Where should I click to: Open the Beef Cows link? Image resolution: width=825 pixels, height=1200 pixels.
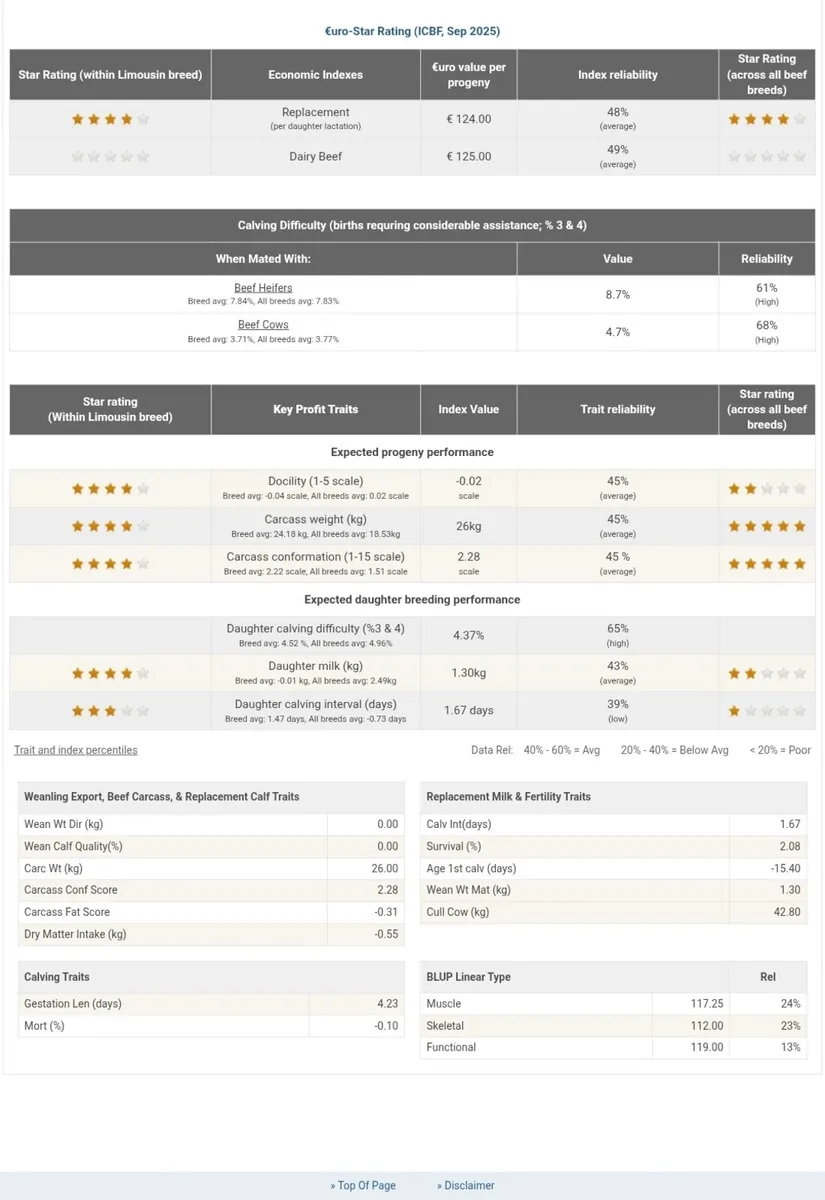(263, 325)
